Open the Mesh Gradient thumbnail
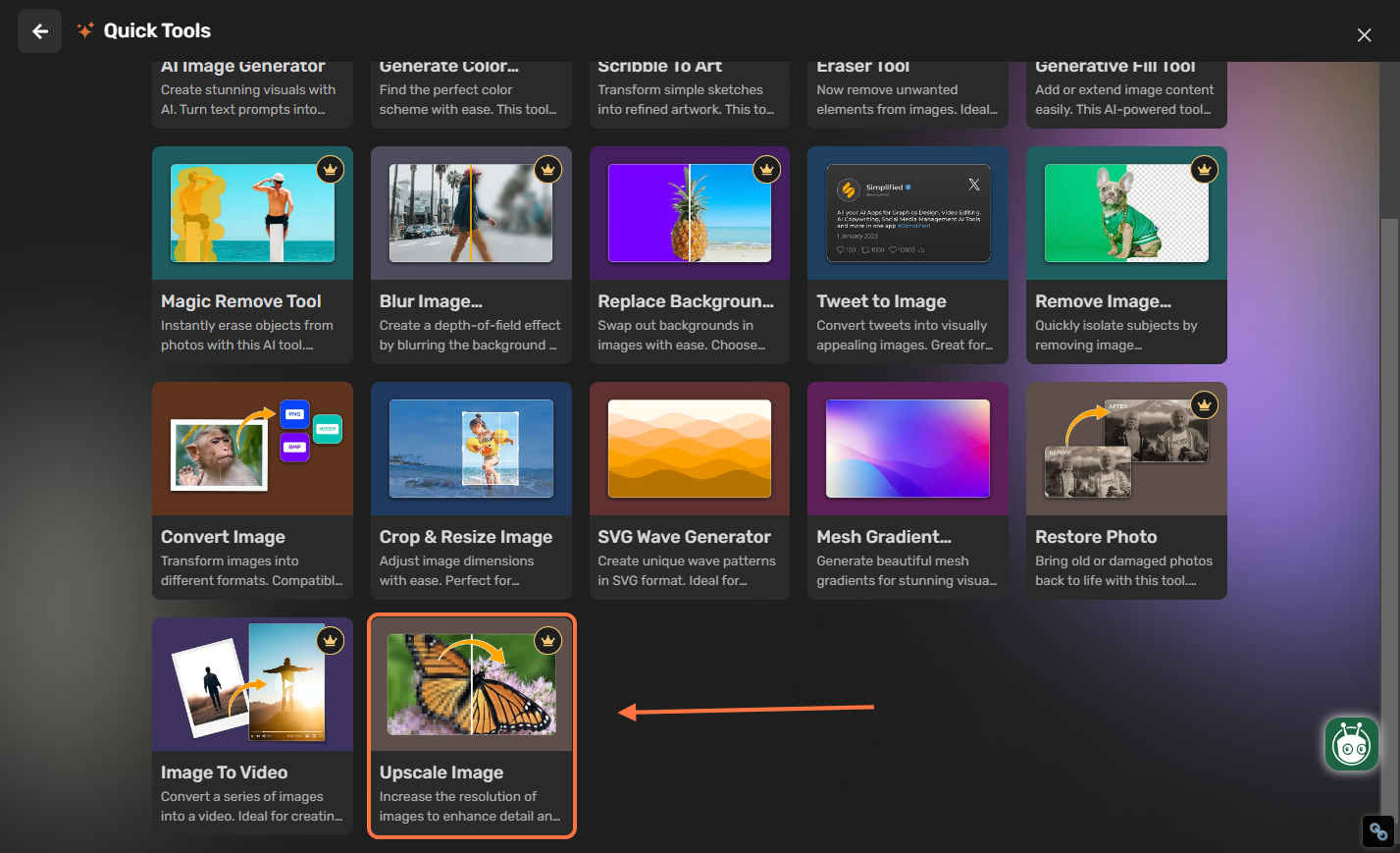 coord(907,449)
